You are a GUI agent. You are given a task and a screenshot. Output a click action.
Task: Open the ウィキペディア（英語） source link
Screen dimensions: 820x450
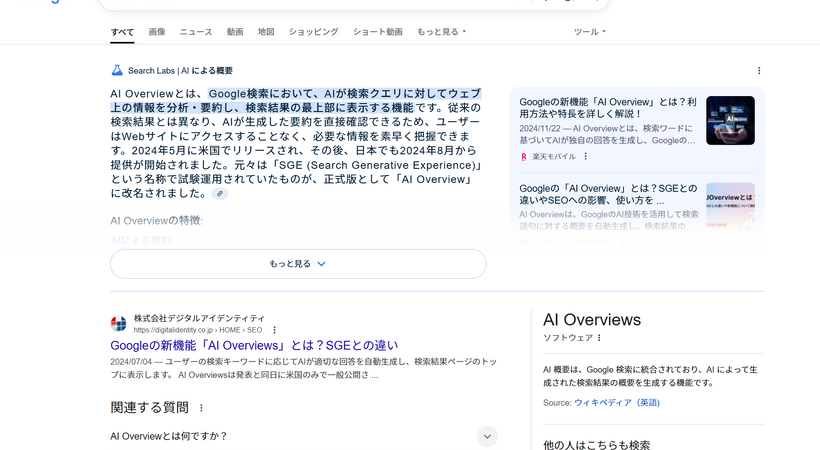coord(617,403)
